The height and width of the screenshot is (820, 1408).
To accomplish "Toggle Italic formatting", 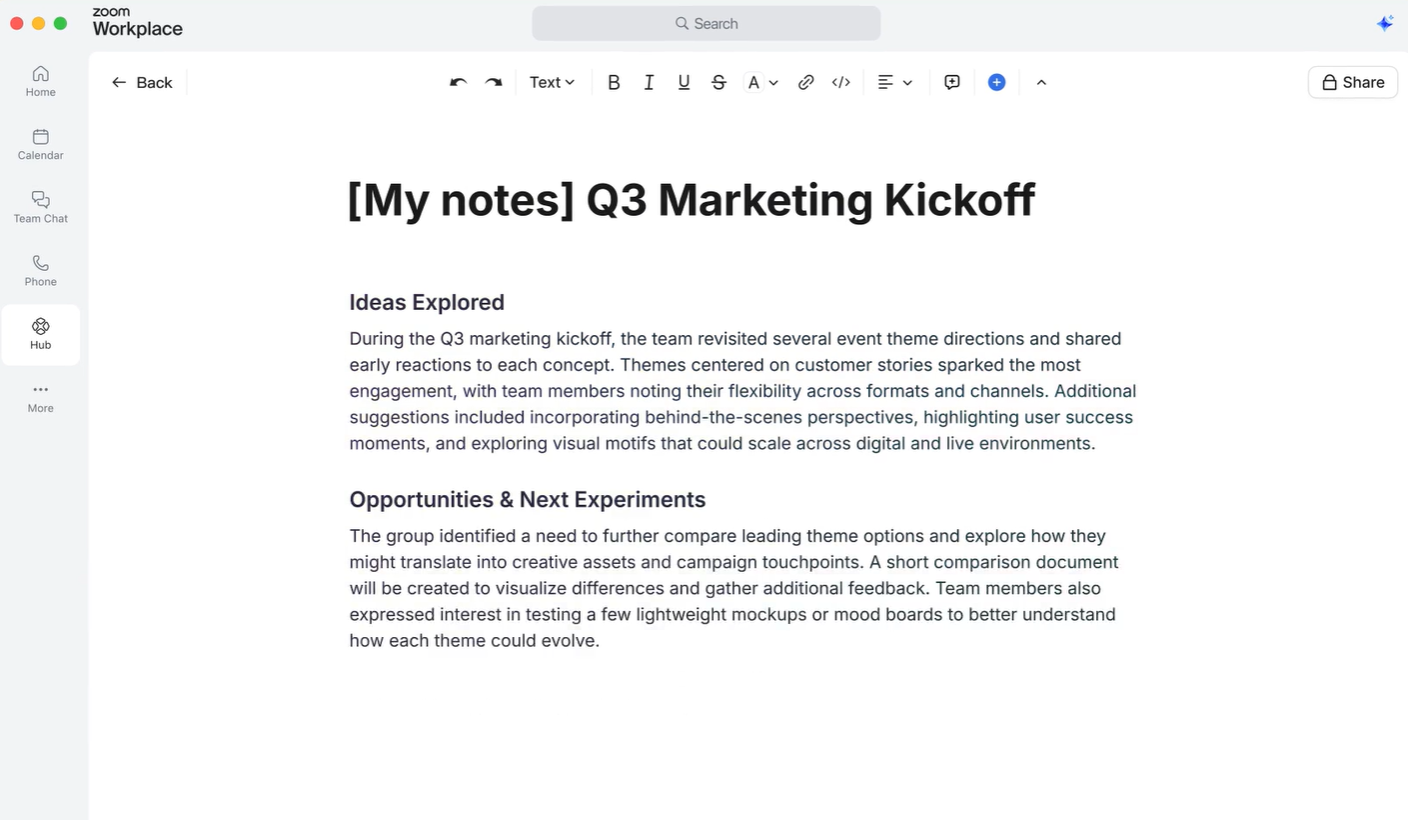I will coord(649,82).
